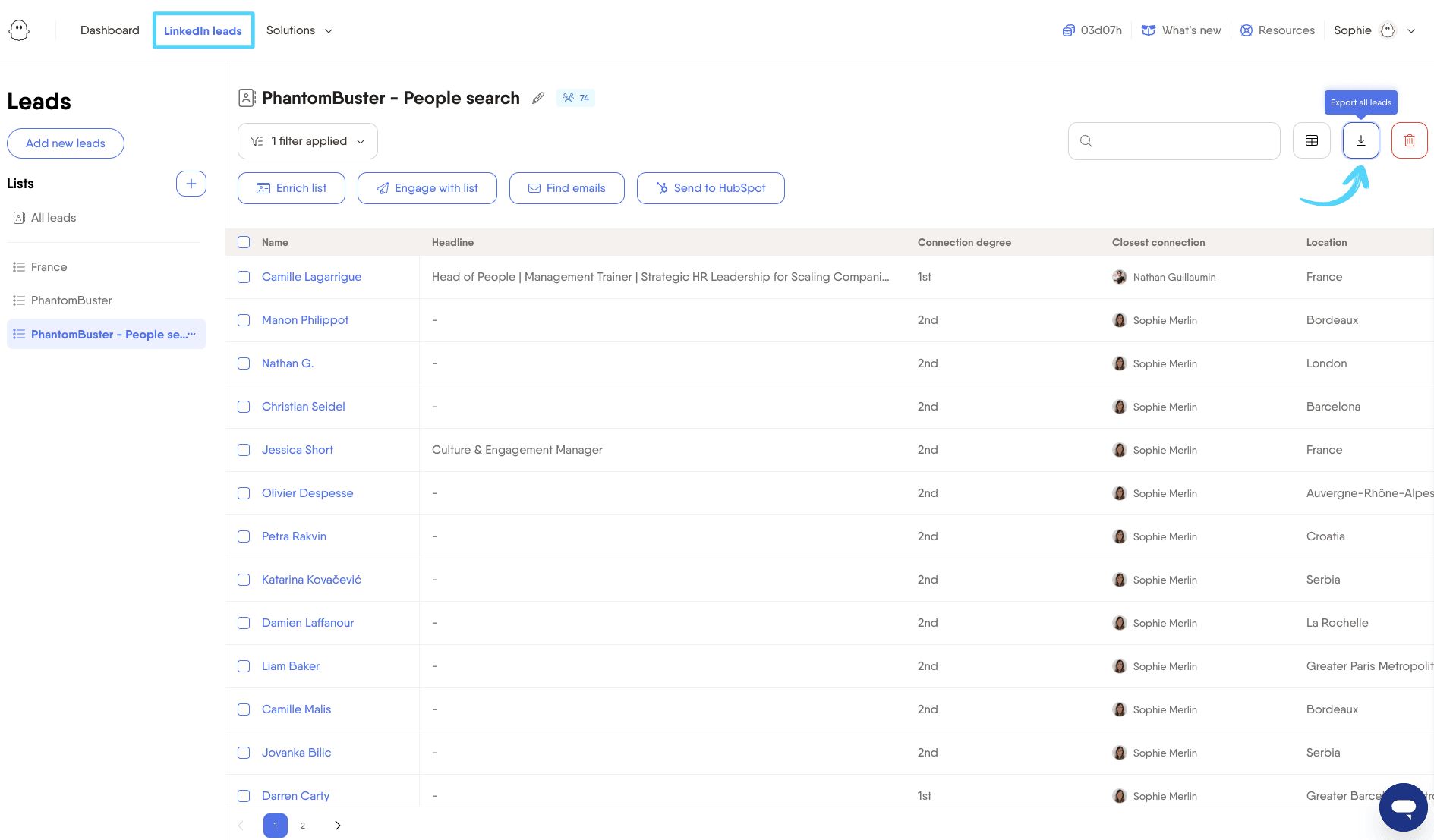
Task: Click the Add new leads button
Action: coord(65,143)
